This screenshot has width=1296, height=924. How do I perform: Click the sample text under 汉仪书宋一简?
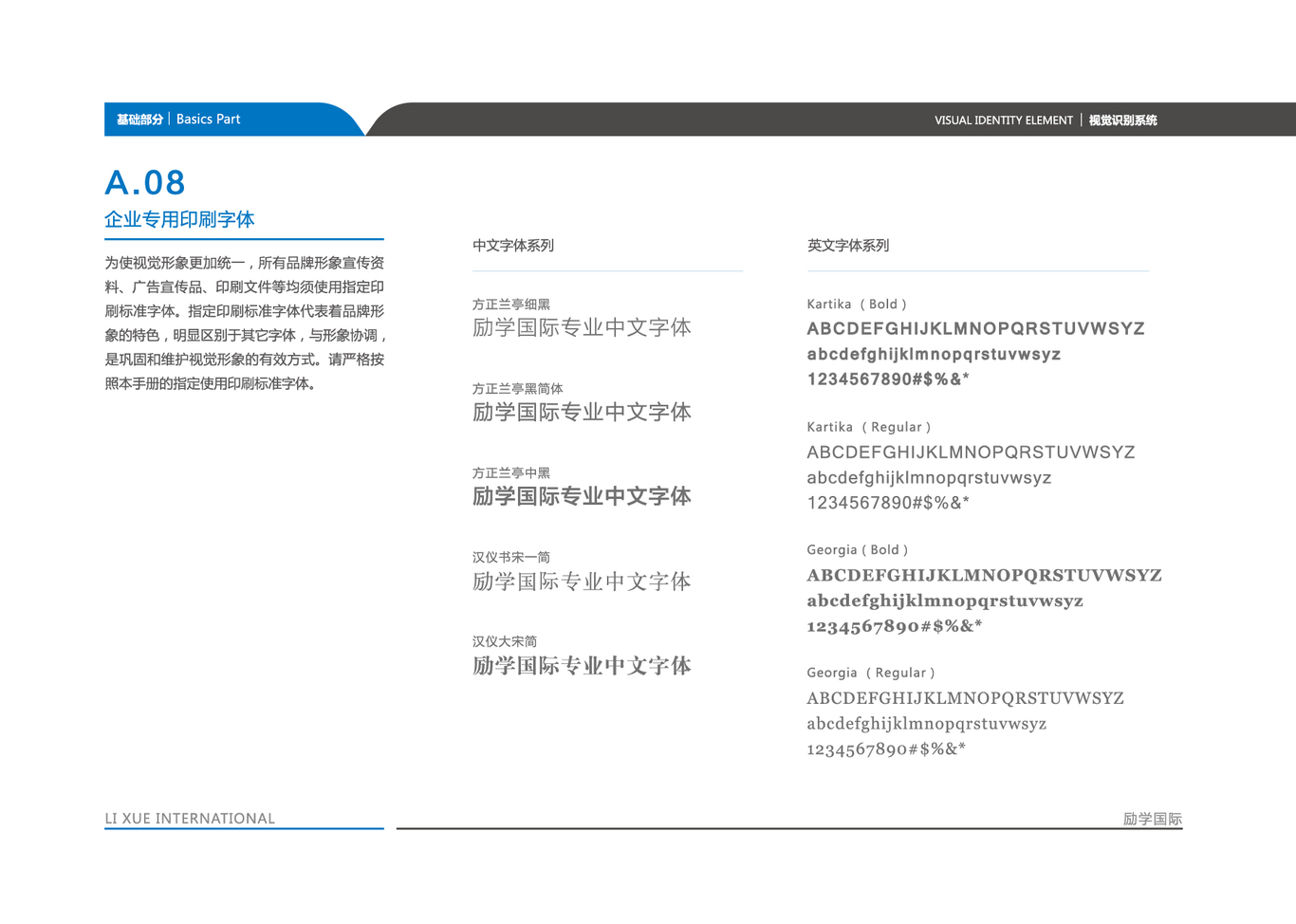pos(582,582)
